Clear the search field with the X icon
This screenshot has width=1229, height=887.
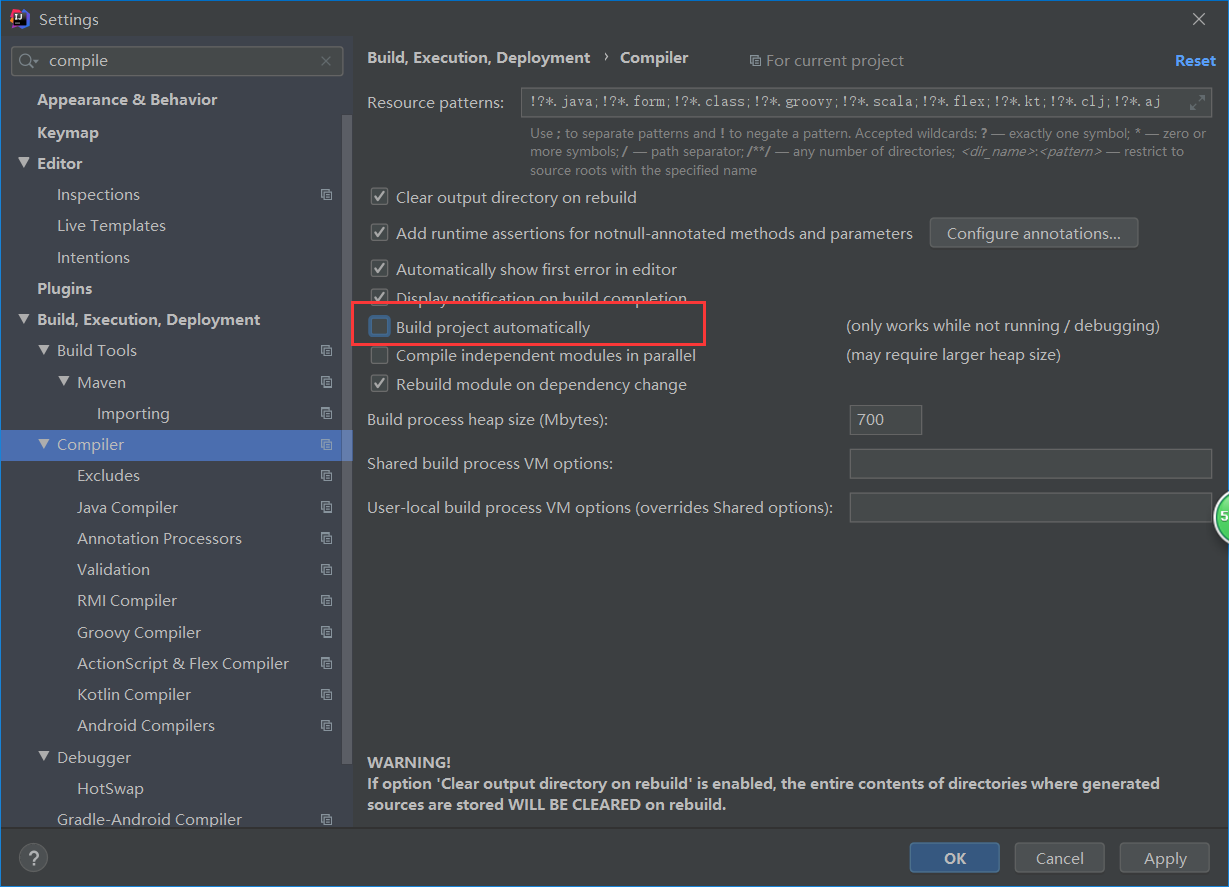[326, 61]
